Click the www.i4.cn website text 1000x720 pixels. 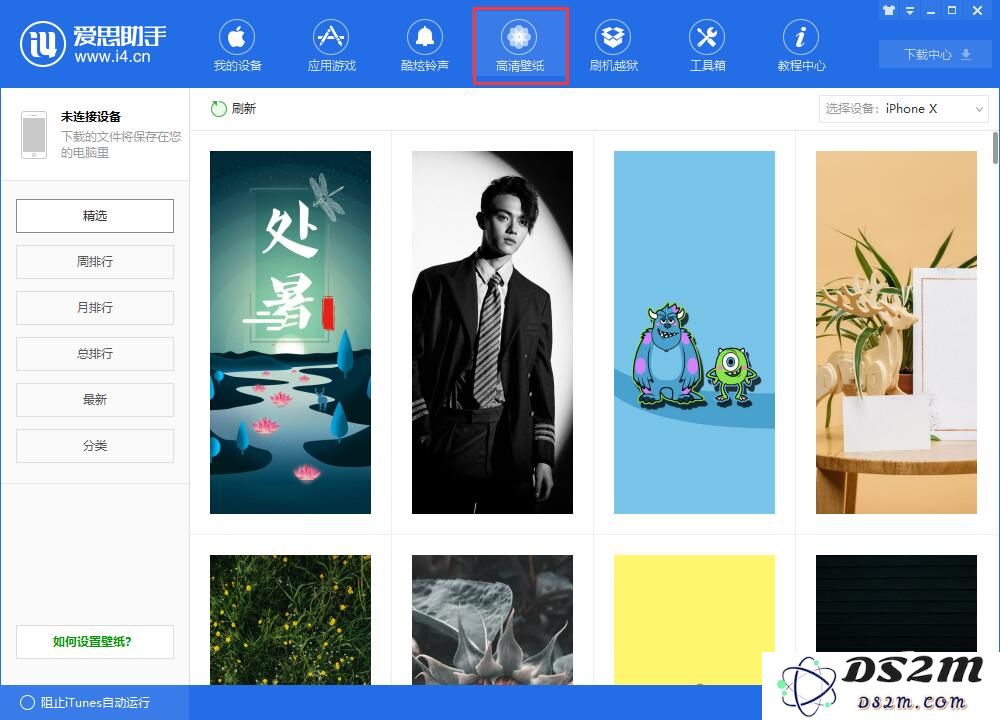pyautogui.click(x=112, y=57)
